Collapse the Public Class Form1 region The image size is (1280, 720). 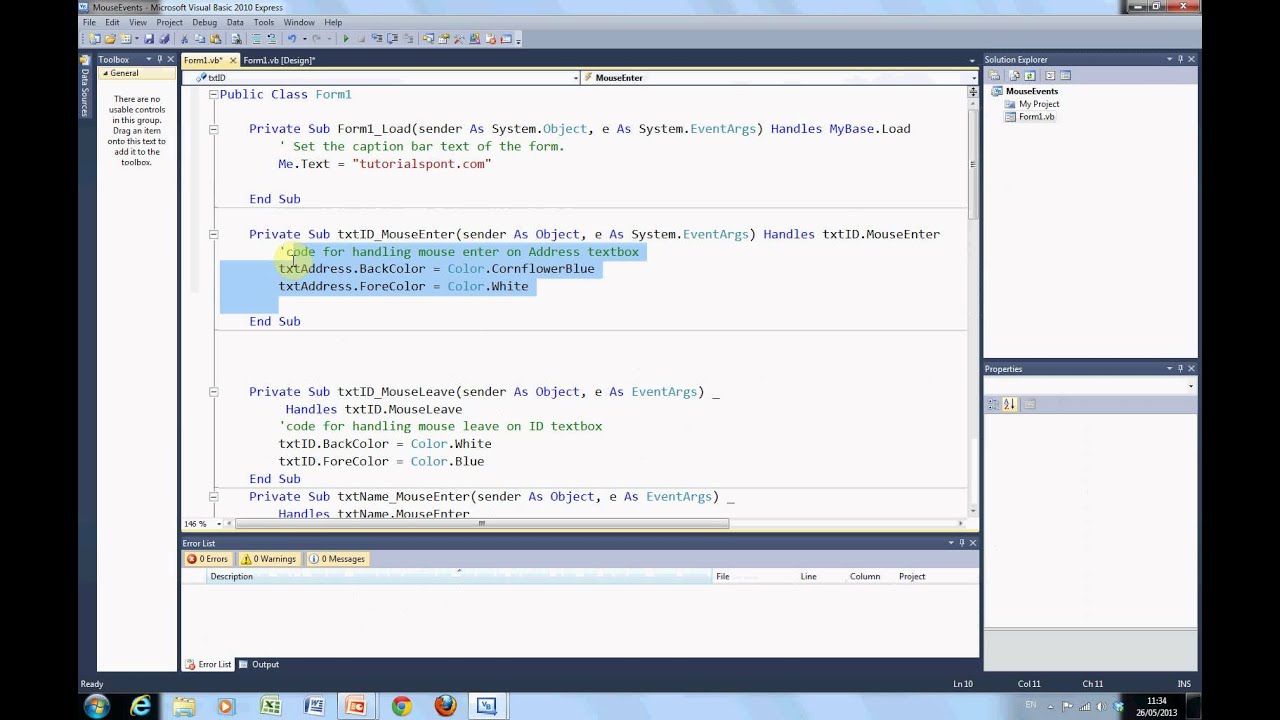(x=213, y=94)
